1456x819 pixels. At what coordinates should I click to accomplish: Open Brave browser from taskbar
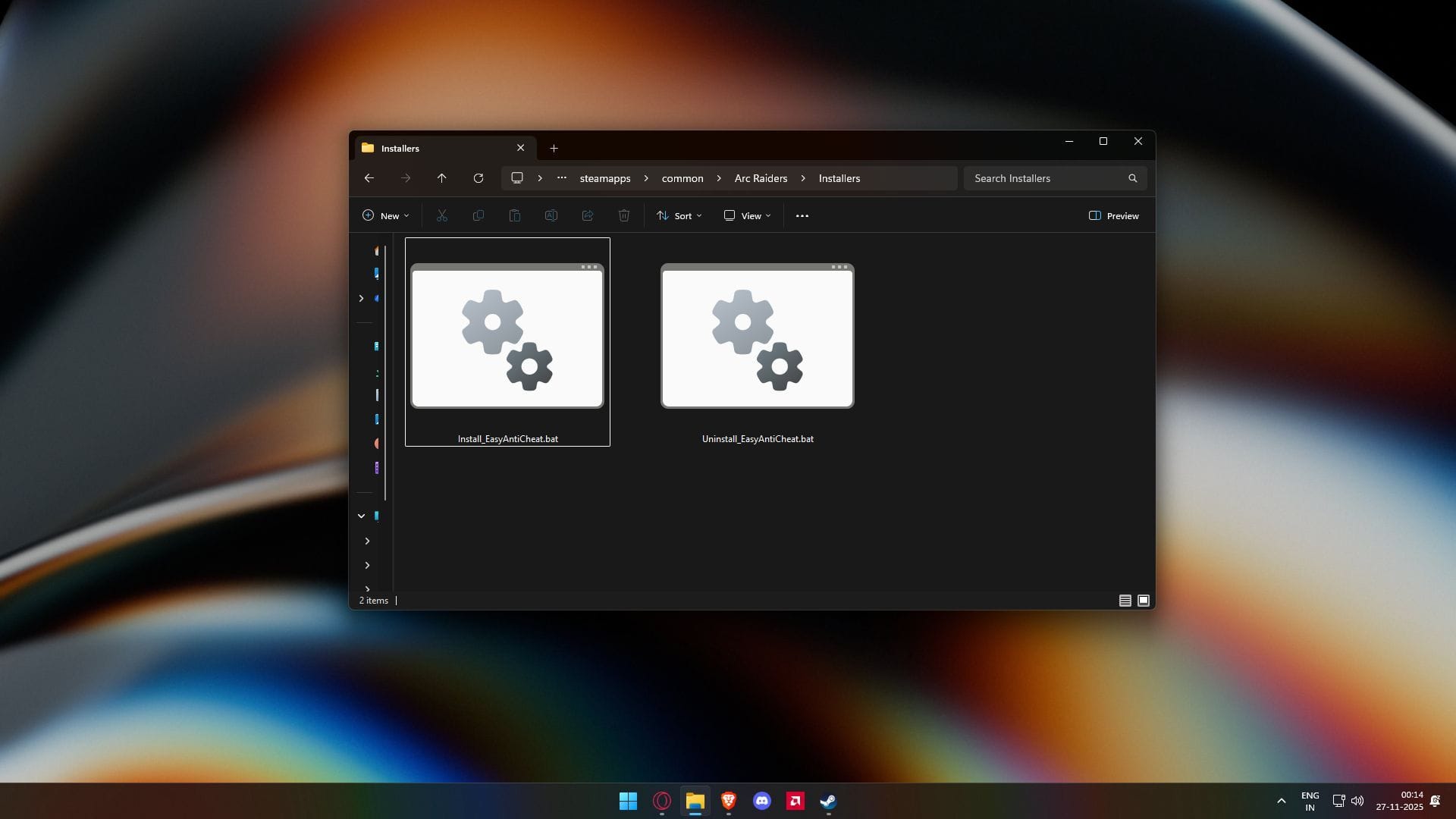[x=728, y=801]
